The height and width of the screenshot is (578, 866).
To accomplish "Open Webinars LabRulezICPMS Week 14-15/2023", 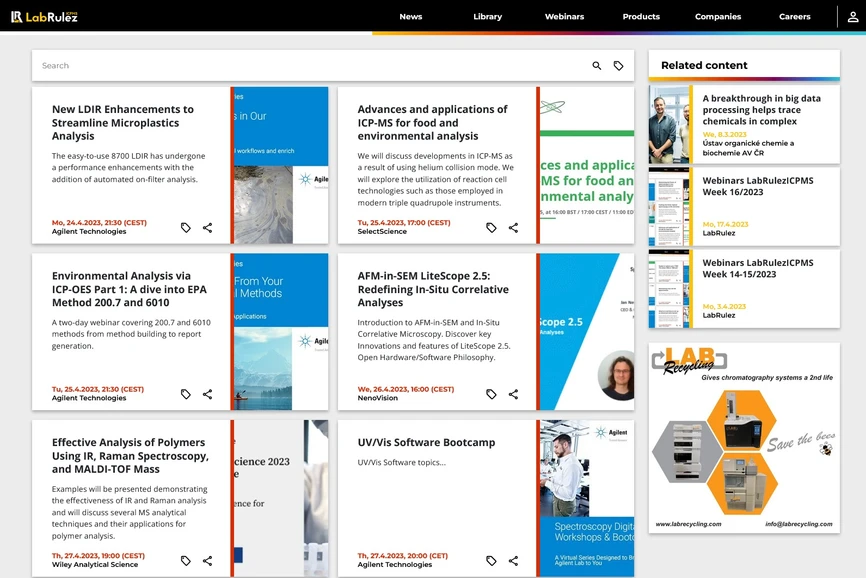I will coord(757,268).
